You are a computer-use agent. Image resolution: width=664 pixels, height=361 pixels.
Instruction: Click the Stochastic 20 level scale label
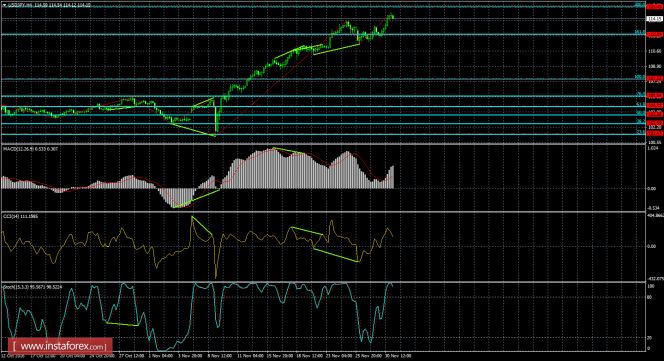point(650,338)
